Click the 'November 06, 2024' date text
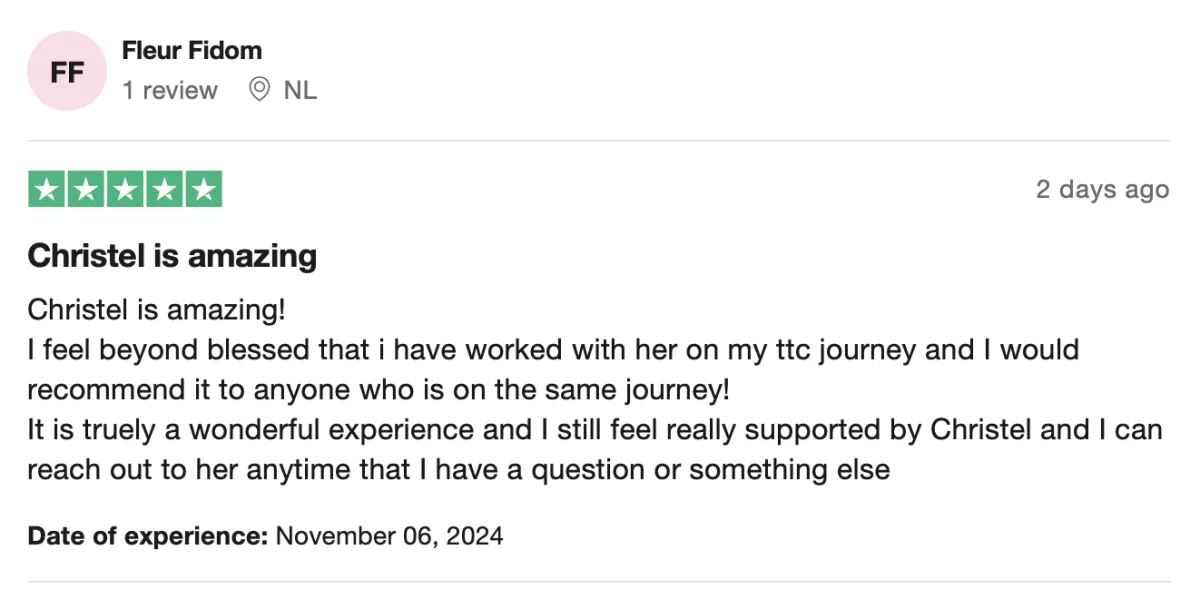Viewport: 1200px width, 599px height. click(389, 536)
